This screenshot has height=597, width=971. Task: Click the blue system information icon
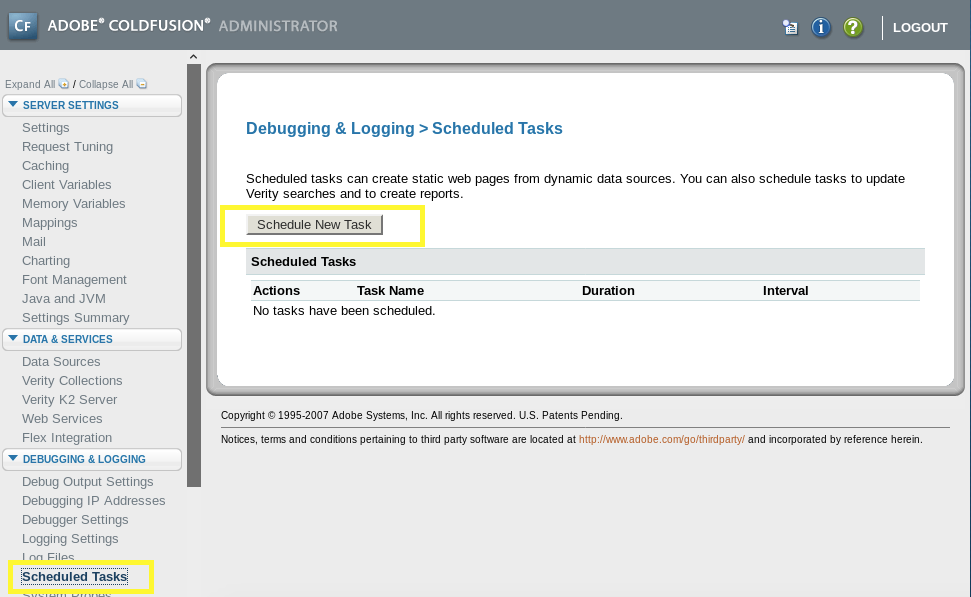(821, 27)
